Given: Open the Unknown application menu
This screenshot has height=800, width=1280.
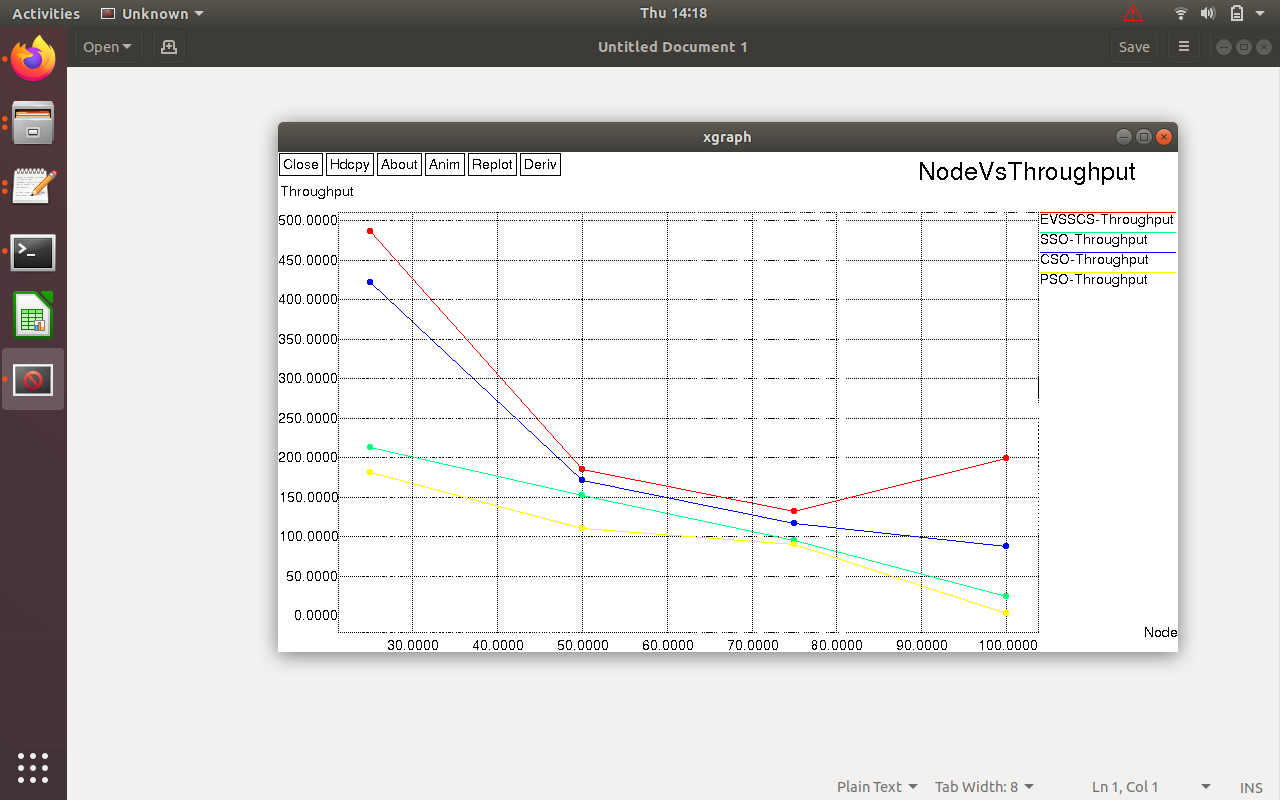Looking at the screenshot, I should [x=152, y=13].
